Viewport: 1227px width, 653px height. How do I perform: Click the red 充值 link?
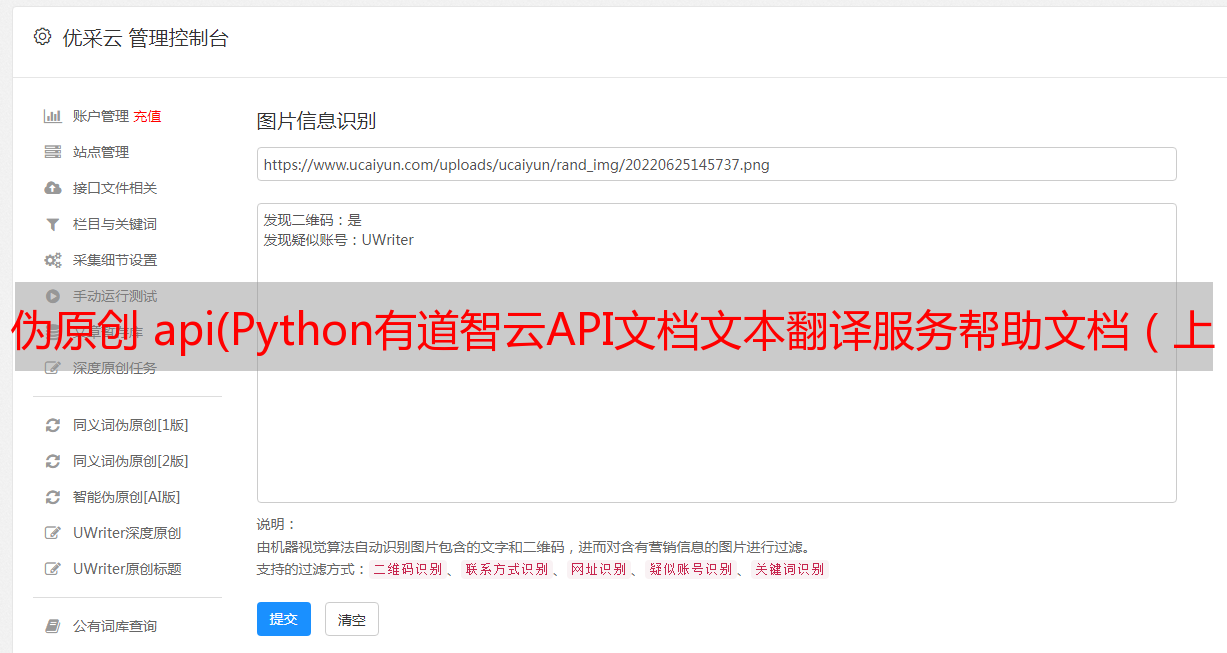click(x=147, y=116)
